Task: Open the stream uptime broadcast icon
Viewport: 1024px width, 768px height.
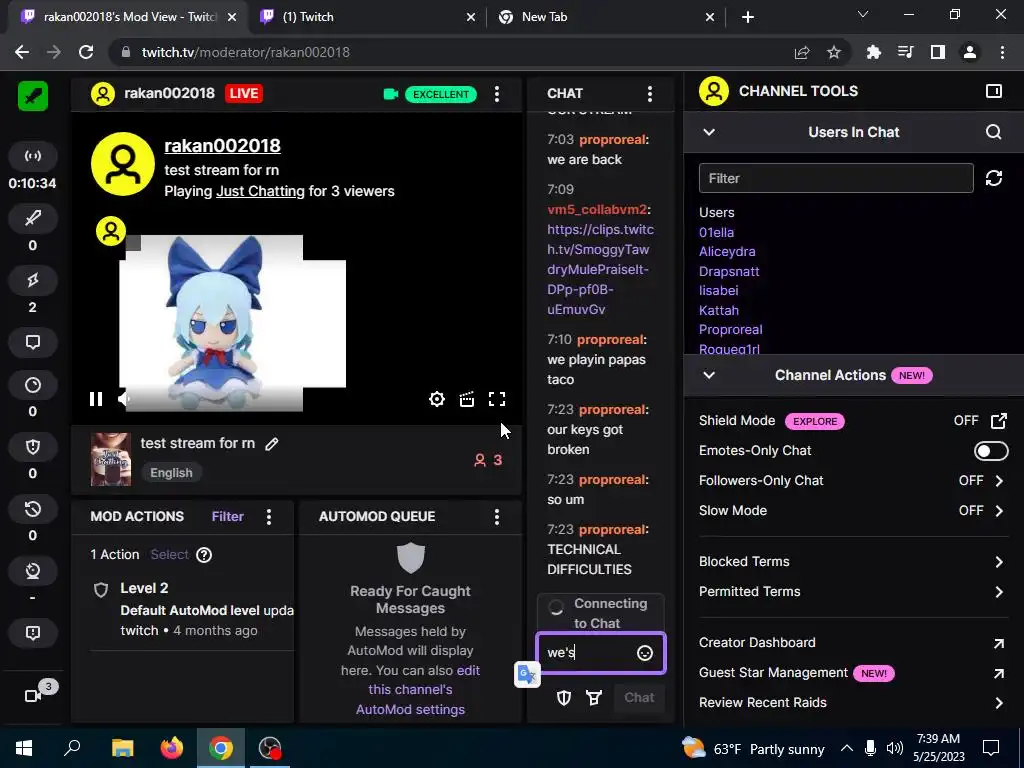Action: (33, 156)
